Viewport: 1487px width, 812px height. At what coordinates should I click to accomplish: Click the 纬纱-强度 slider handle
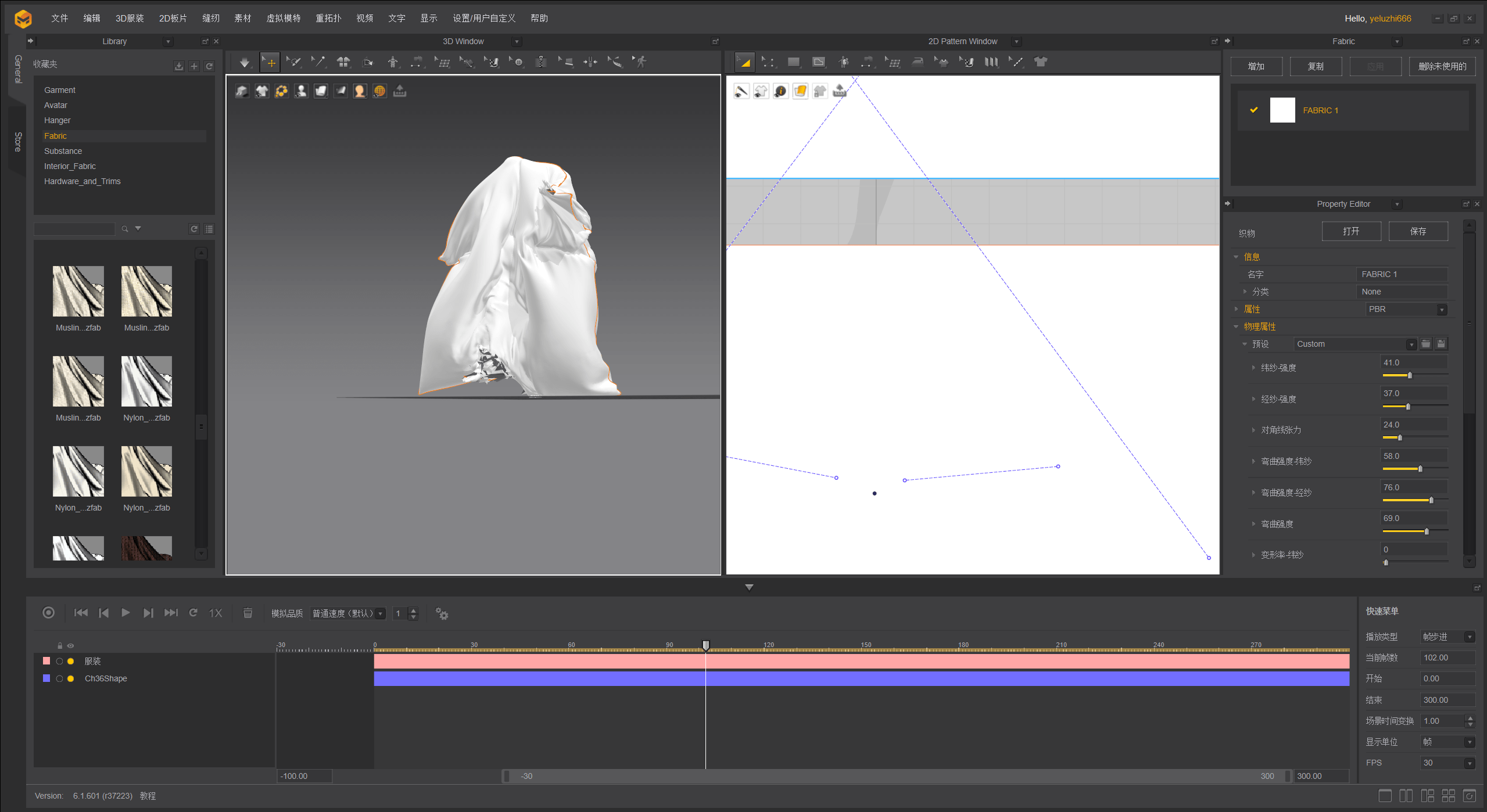tap(1410, 375)
